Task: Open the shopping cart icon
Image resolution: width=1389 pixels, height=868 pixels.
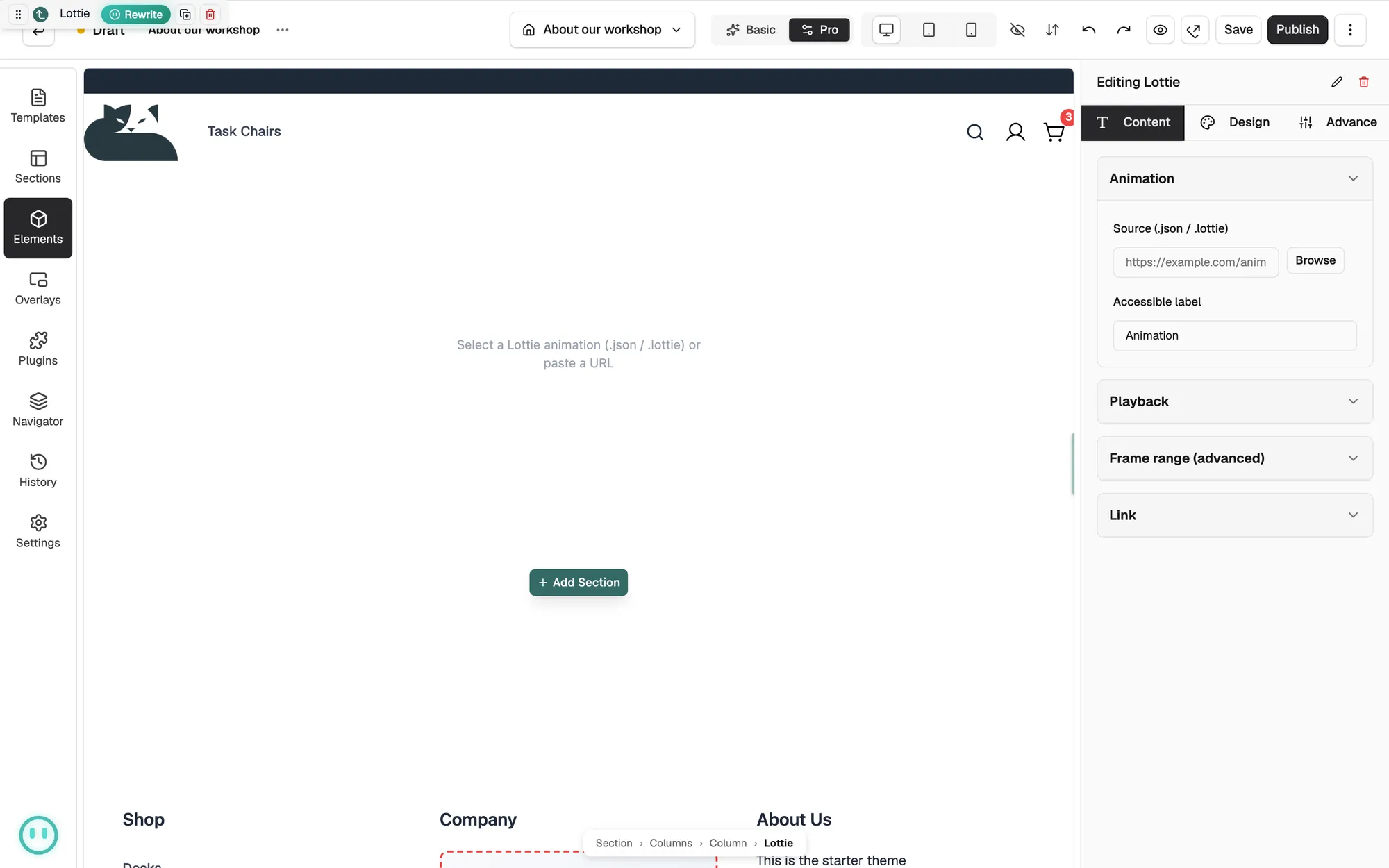Action: 1054,132
